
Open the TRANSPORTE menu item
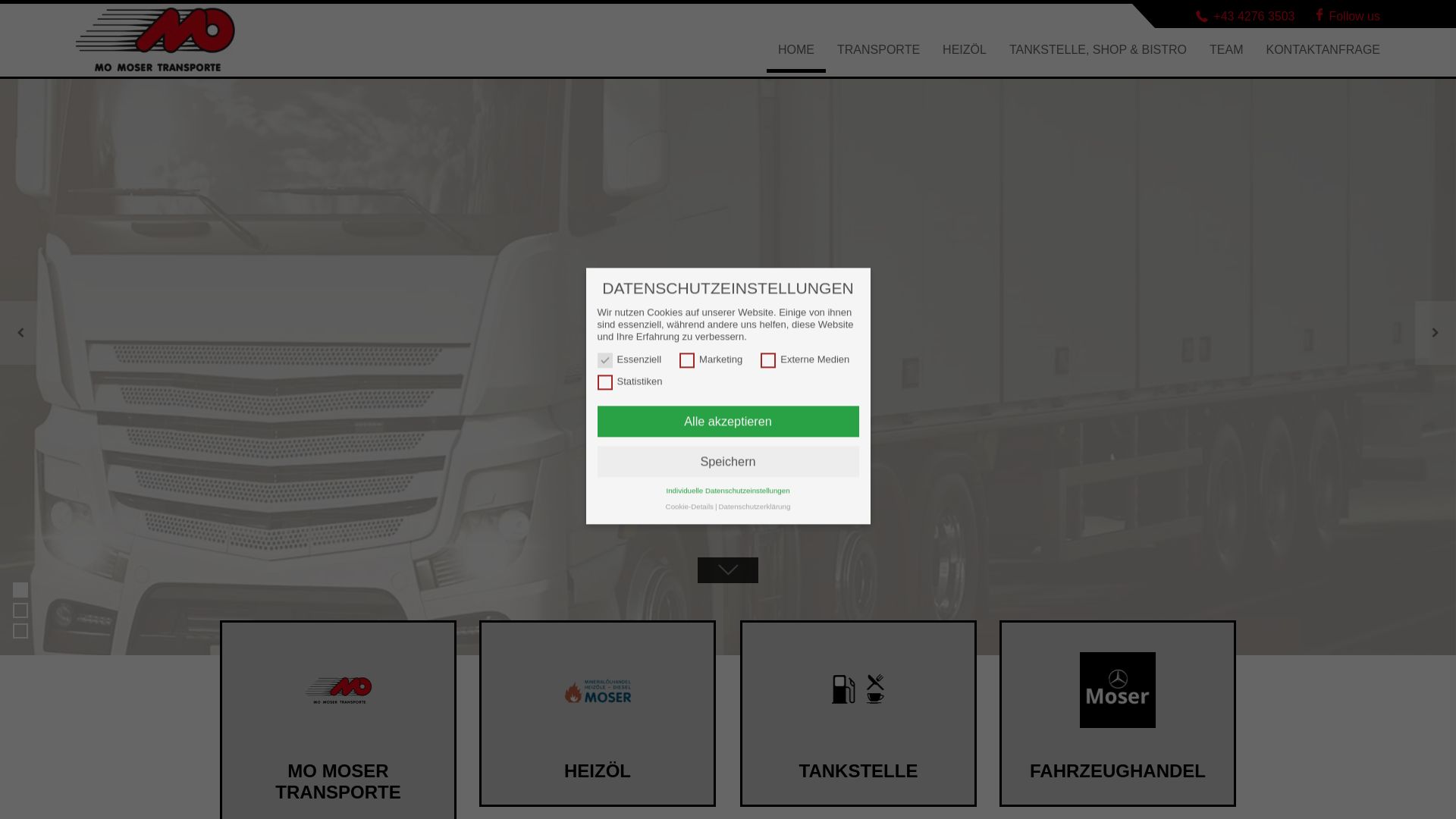pos(878,50)
